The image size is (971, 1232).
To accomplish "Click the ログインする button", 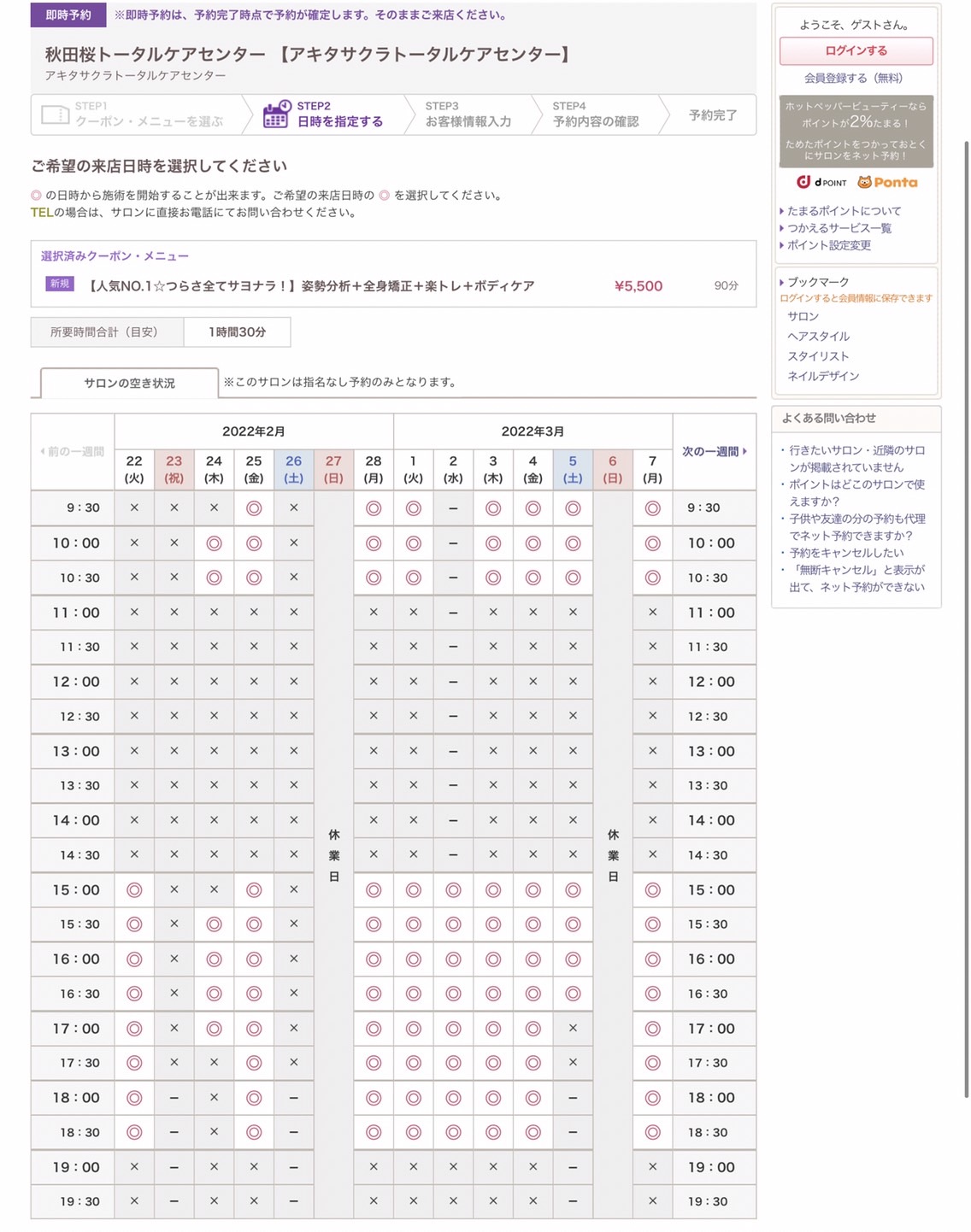I will [x=856, y=51].
